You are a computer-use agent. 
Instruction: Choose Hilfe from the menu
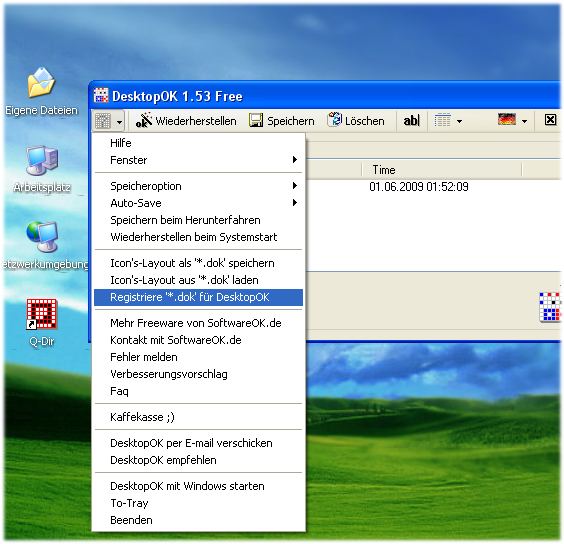[198, 143]
